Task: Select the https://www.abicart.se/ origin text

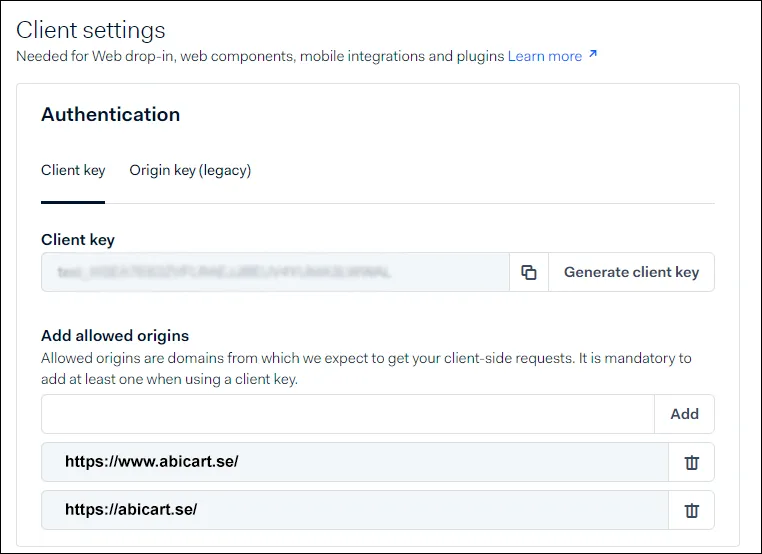Action: click(152, 461)
